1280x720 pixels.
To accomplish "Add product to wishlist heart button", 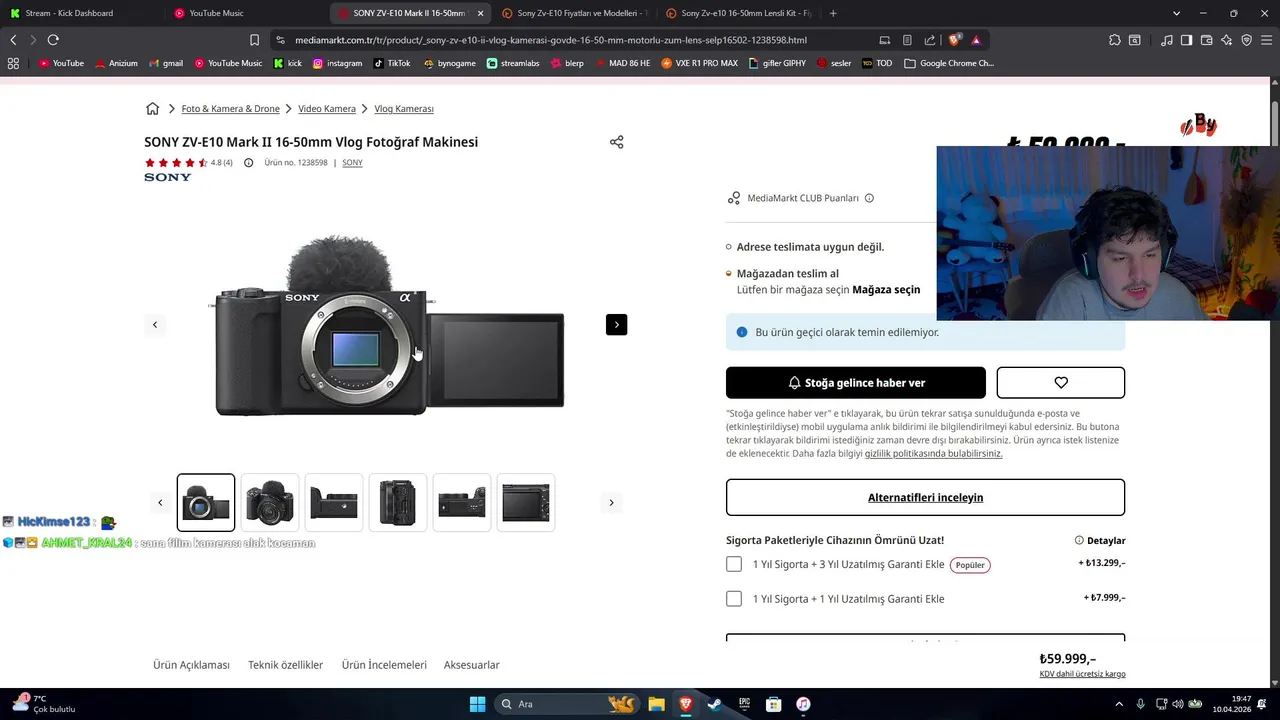I will point(1060,382).
